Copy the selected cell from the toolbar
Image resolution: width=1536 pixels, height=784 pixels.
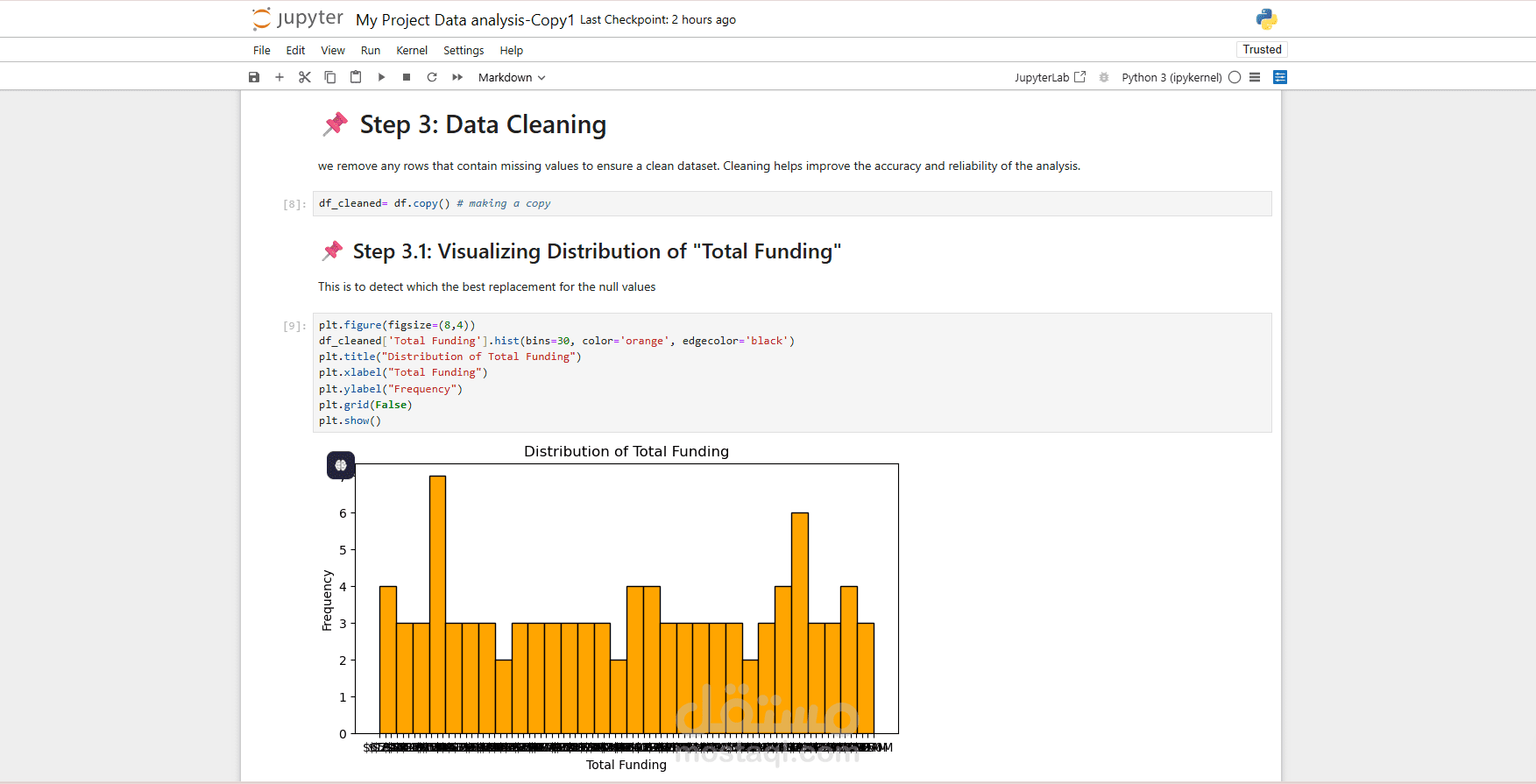click(330, 77)
